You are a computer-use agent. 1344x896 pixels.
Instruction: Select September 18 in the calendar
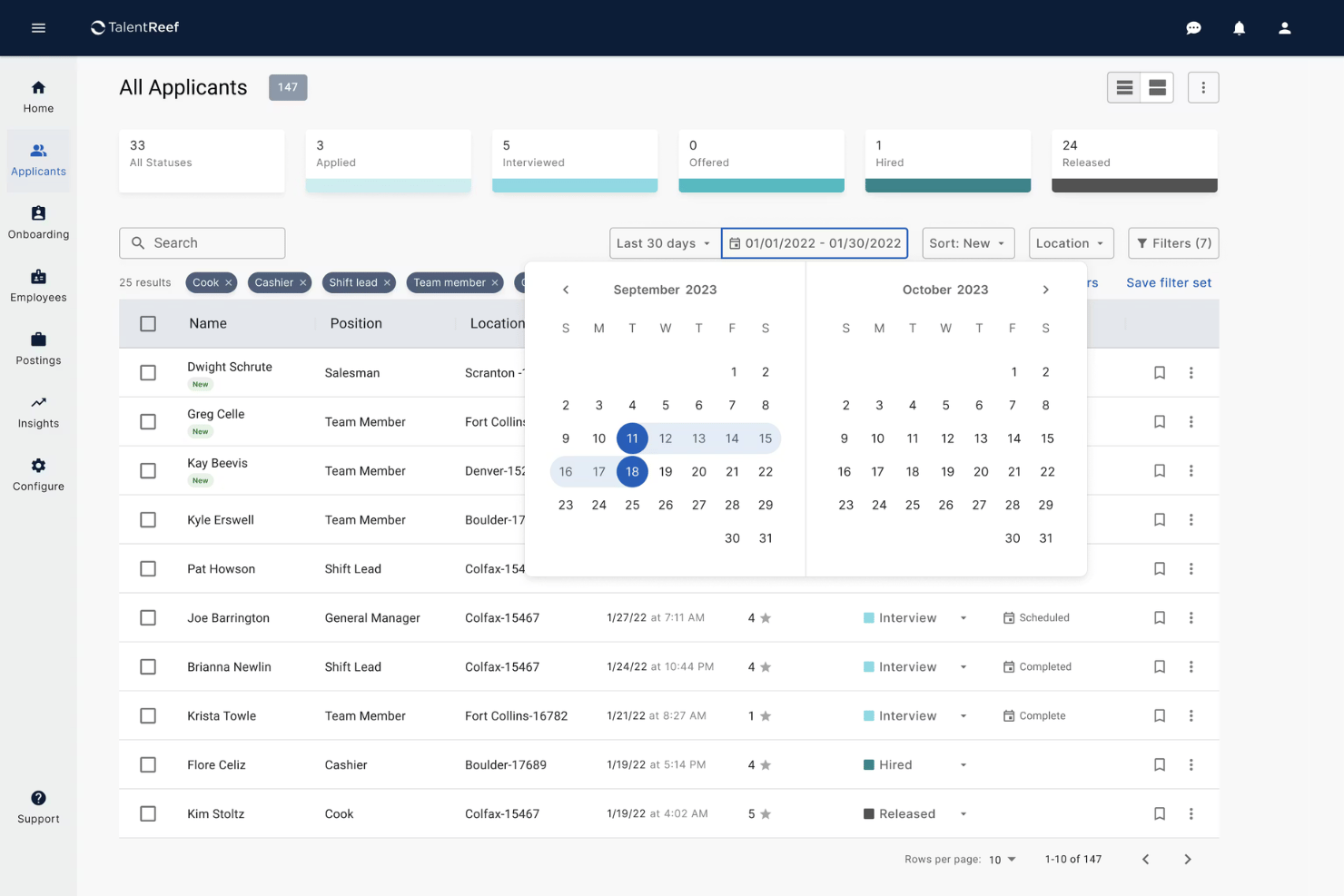pos(632,472)
